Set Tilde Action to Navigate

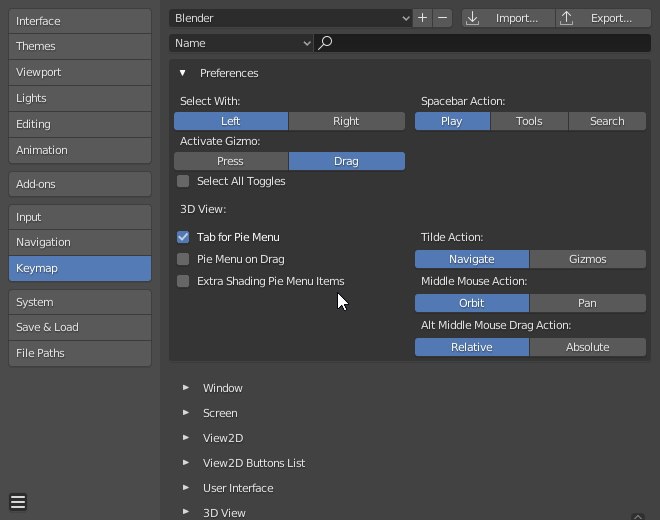click(472, 259)
